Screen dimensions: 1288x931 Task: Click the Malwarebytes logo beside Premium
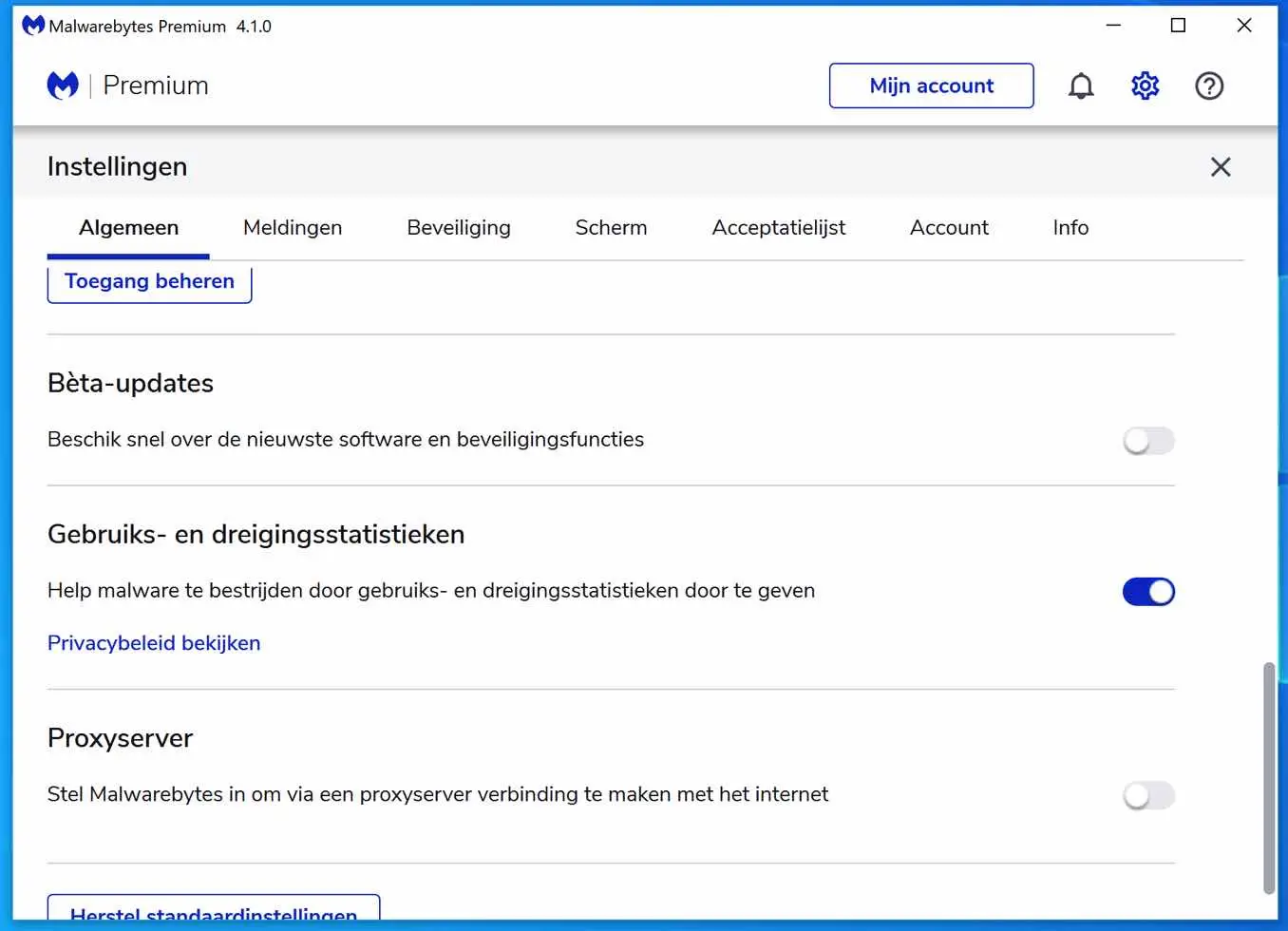pos(63,85)
